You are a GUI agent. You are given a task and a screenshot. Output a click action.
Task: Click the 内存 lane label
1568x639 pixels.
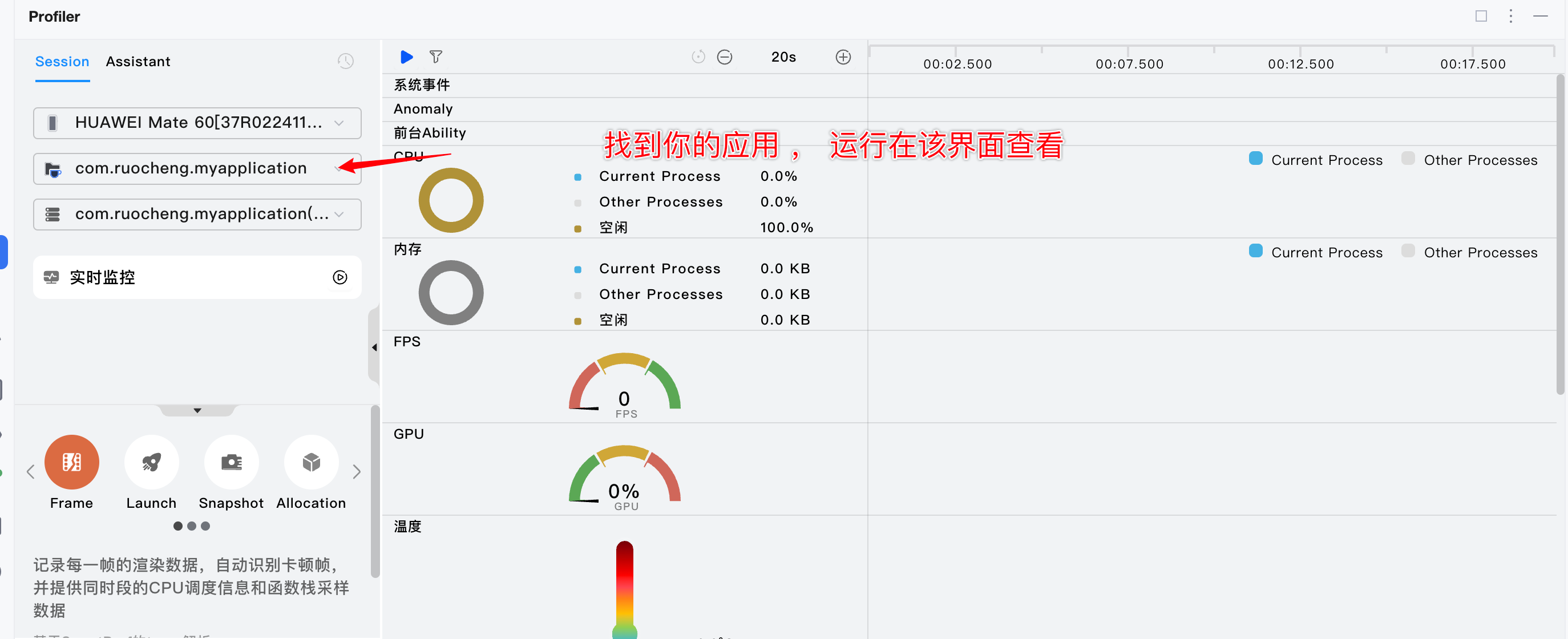coord(407,249)
